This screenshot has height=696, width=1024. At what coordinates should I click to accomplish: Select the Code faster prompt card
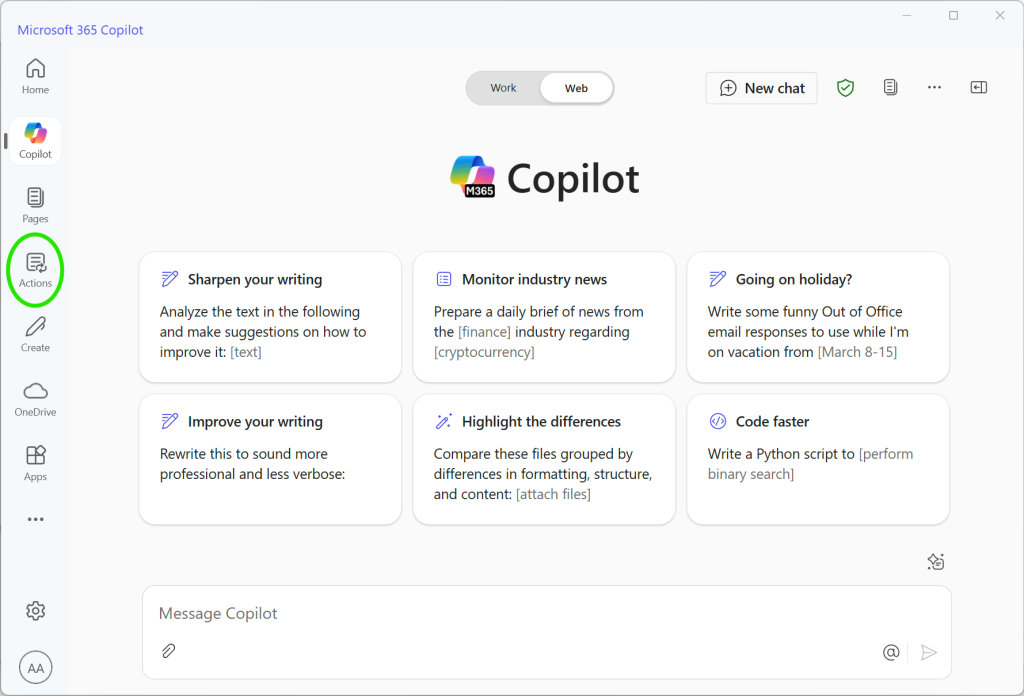coord(818,459)
